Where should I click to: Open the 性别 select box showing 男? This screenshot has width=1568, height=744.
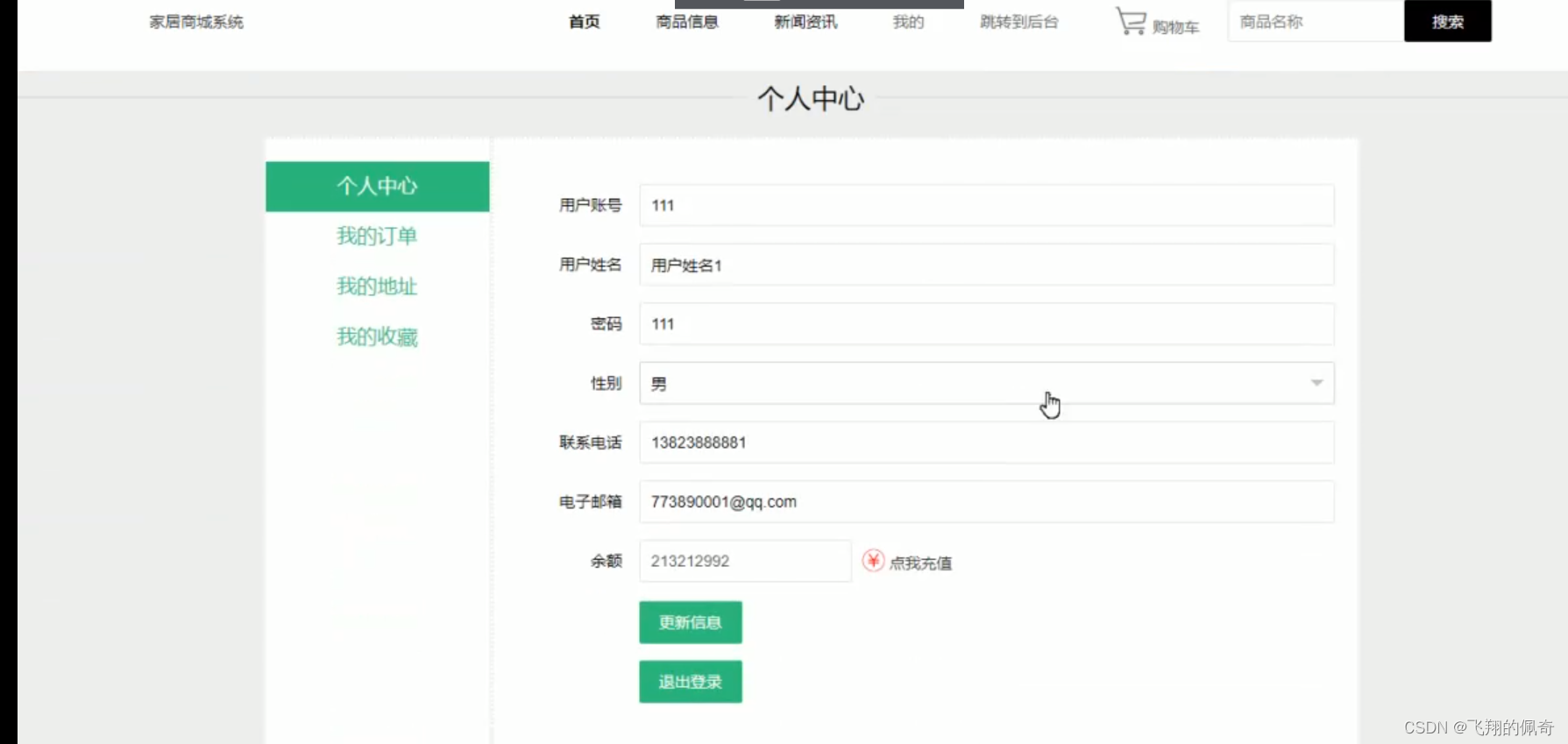(987, 383)
